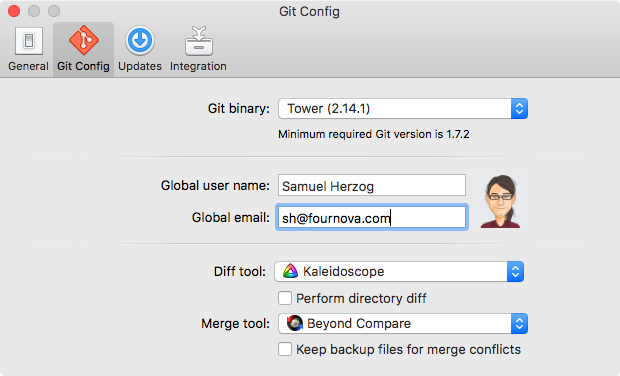Enable Perform directory diff checkbox
This screenshot has height=376, width=620.
click(285, 298)
